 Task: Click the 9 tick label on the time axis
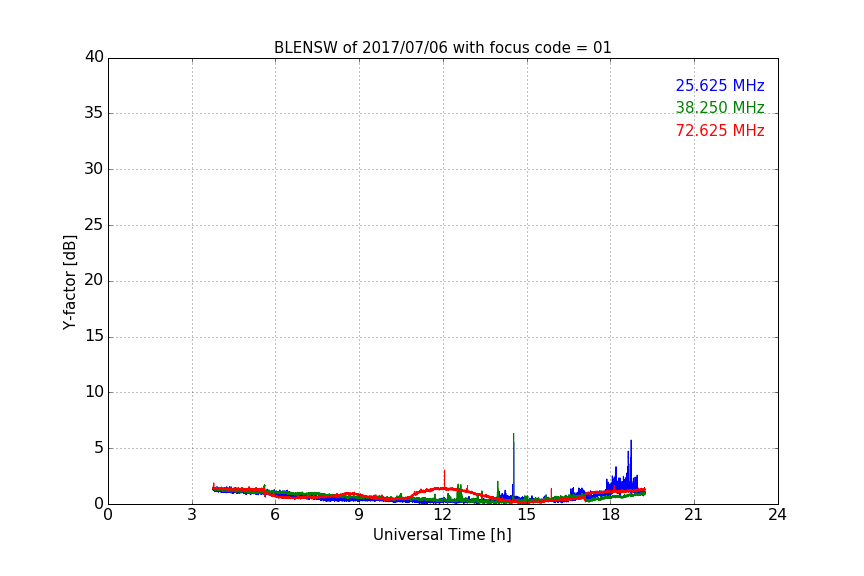359,515
